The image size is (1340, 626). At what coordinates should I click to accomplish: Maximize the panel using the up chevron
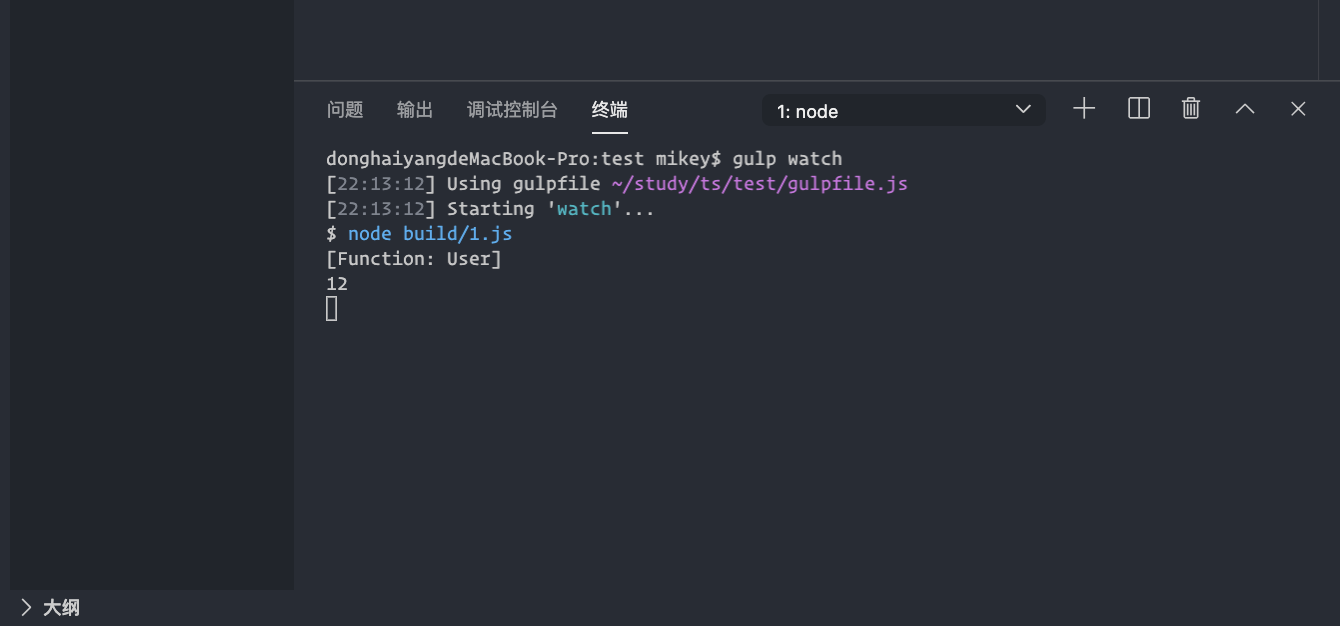pos(1245,109)
